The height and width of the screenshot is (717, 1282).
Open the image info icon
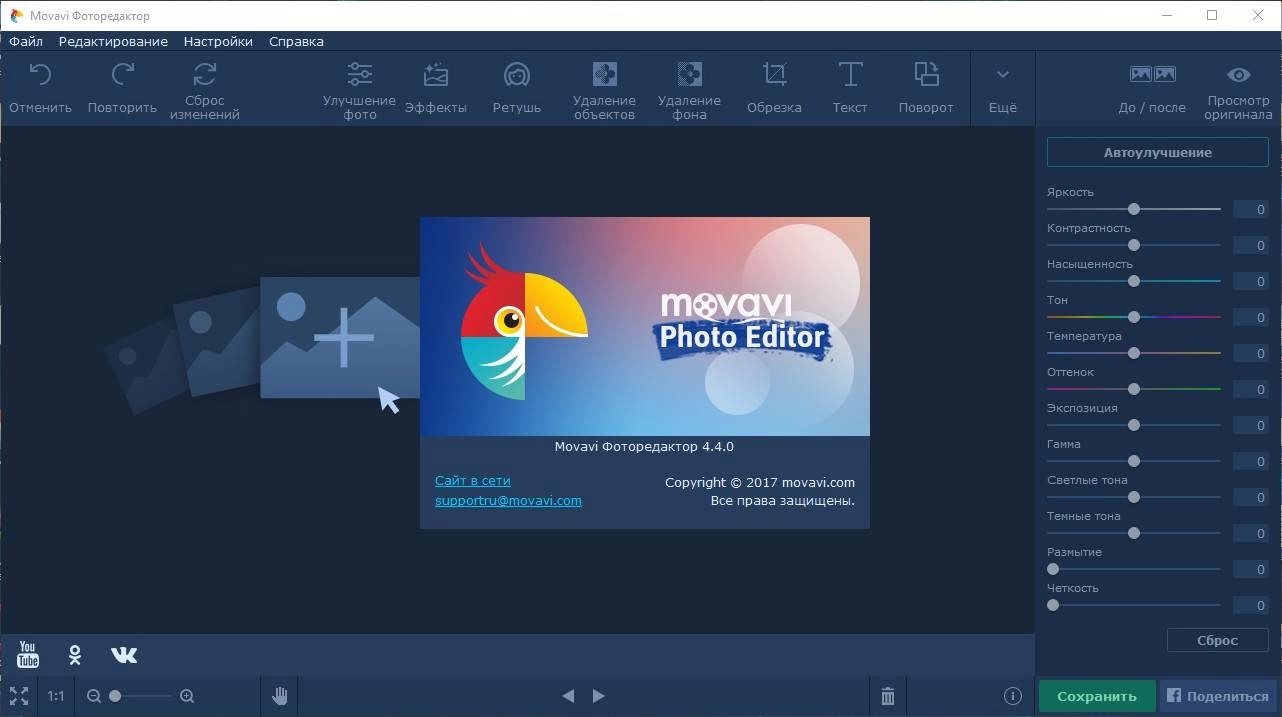(1012, 696)
